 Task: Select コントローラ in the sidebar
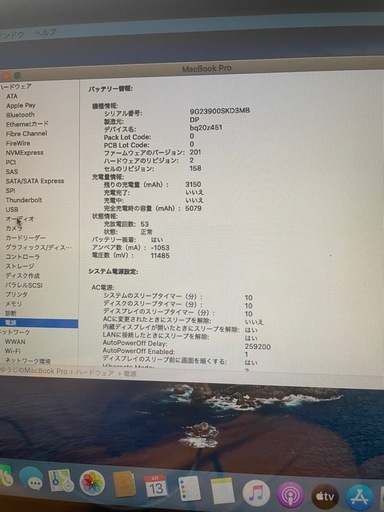(x=23, y=257)
